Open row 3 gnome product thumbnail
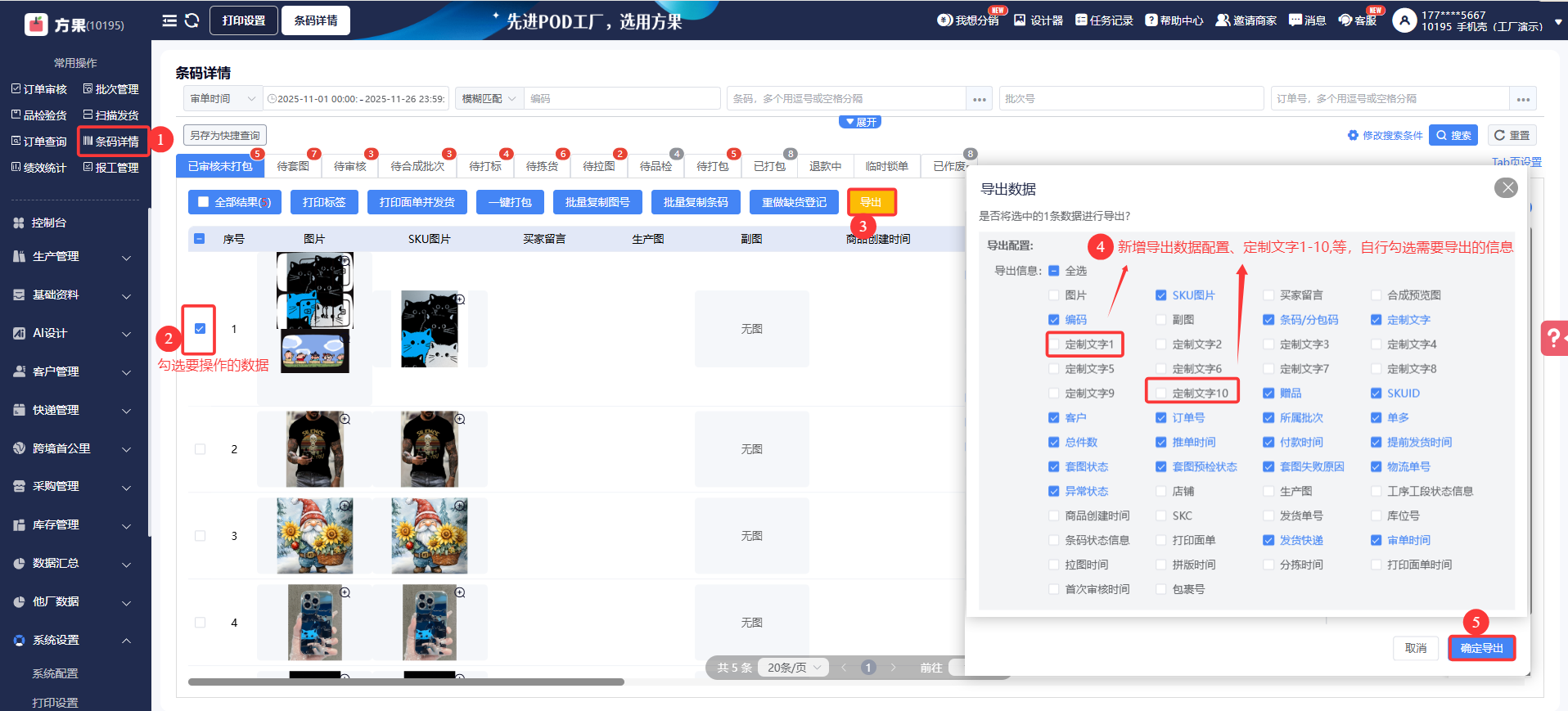The height and width of the screenshot is (711, 1568). click(x=315, y=536)
